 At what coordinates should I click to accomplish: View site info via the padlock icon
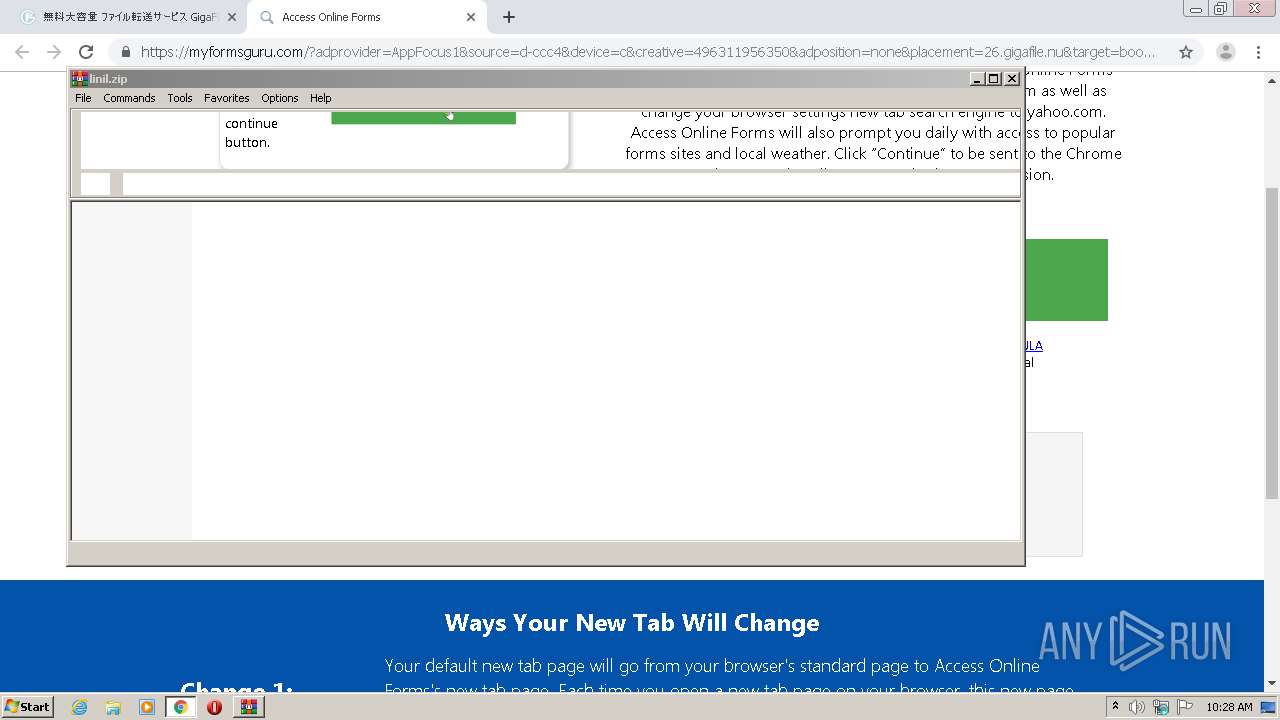(x=125, y=52)
